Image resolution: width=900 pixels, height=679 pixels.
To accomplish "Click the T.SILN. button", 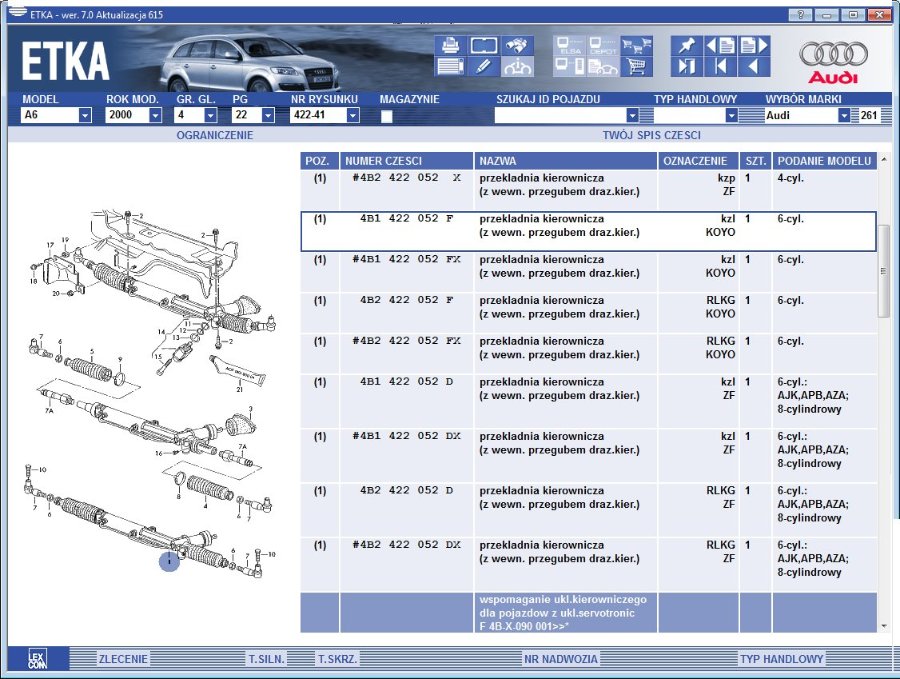I will pyautogui.click(x=266, y=659).
